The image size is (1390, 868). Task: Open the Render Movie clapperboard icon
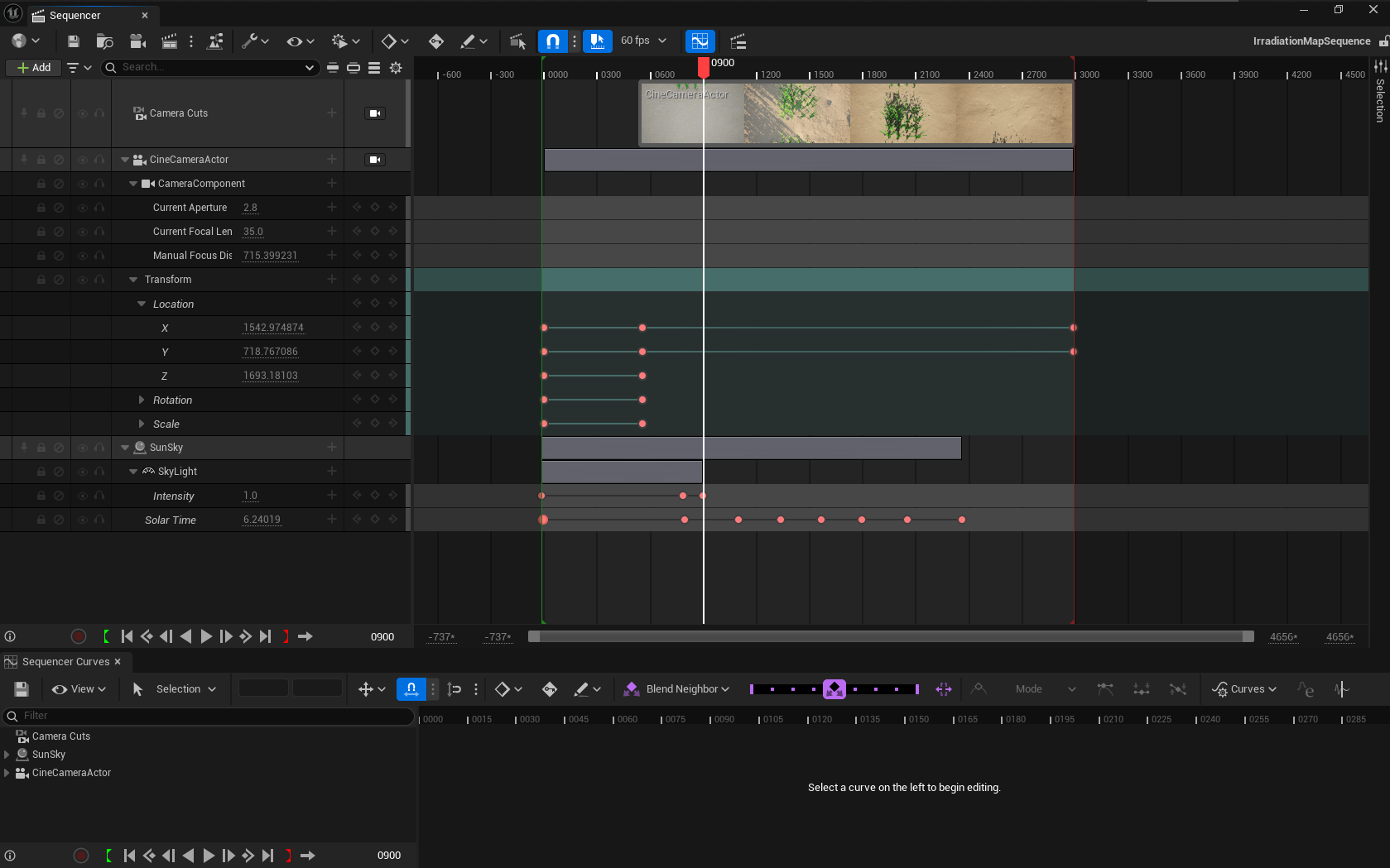tap(170, 41)
